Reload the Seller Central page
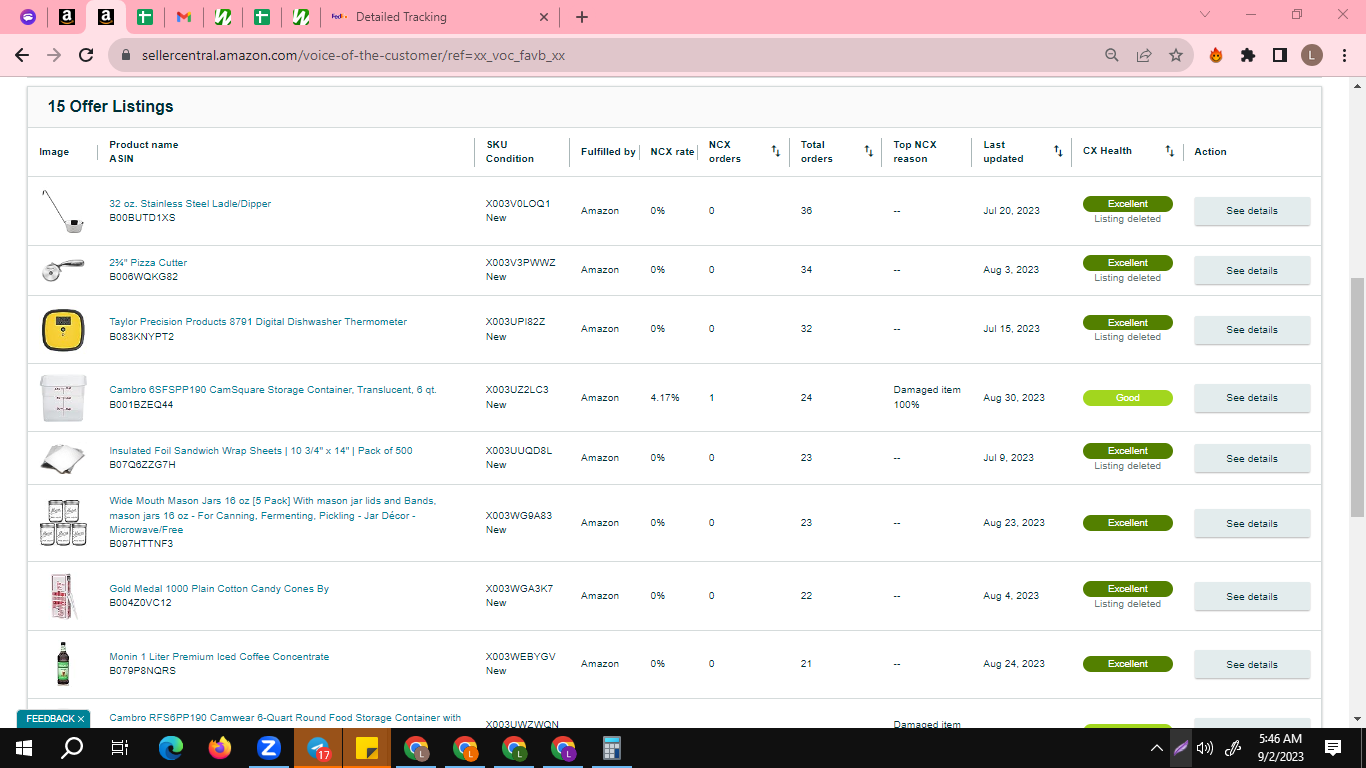Viewport: 1366px width, 768px height. tap(86, 55)
